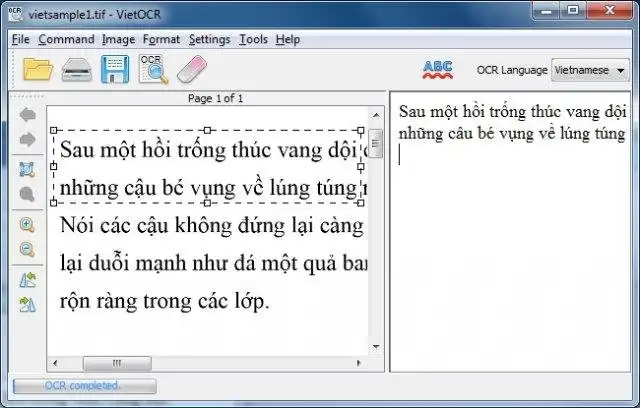Viewport: 640px width, 408px height.
Task: Rotate image clockwise
Action: (27, 304)
